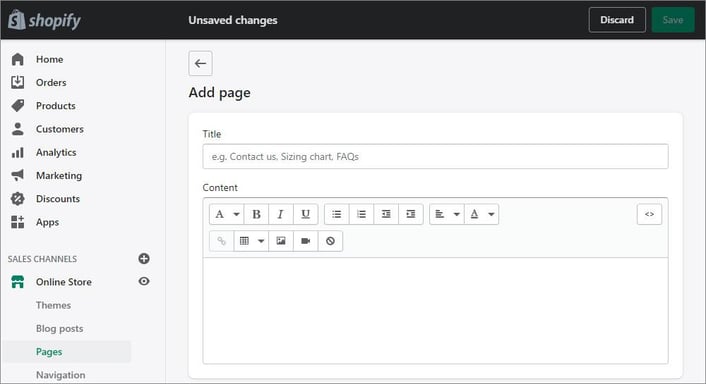Open Navigation under Online Store

pos(61,375)
